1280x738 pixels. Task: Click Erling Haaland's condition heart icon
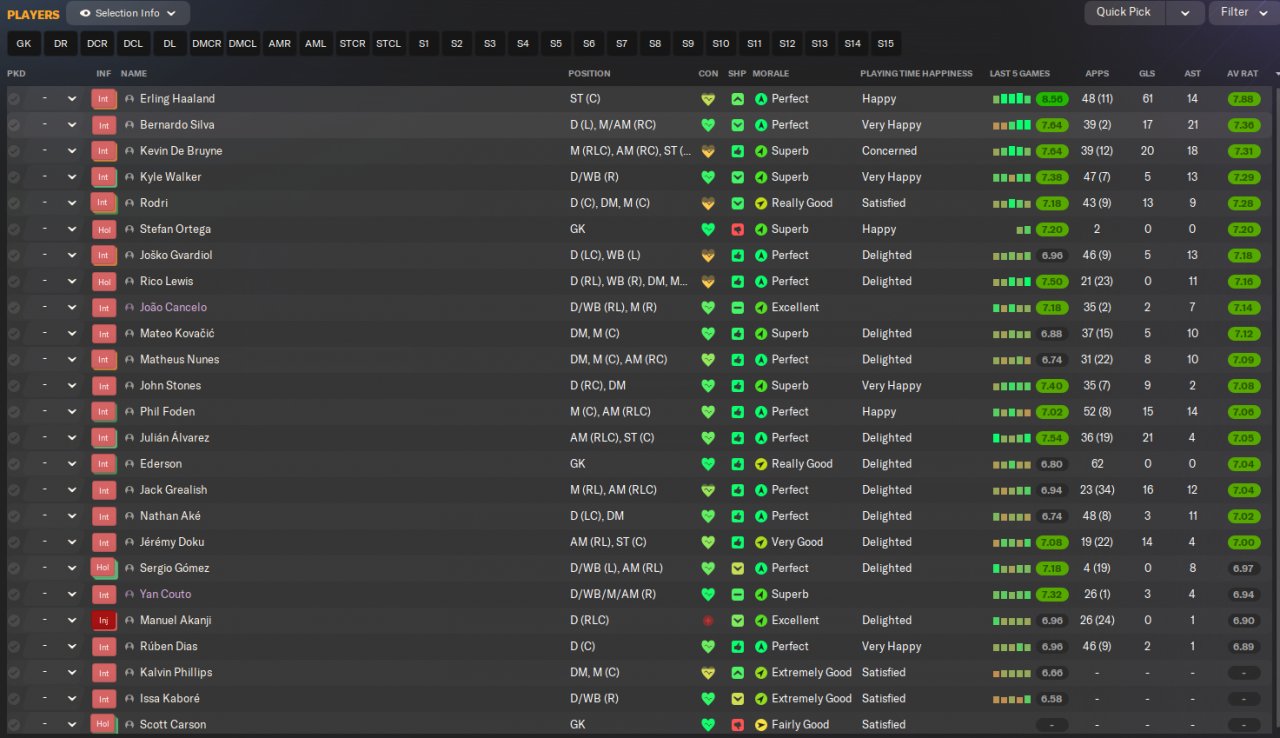point(708,99)
